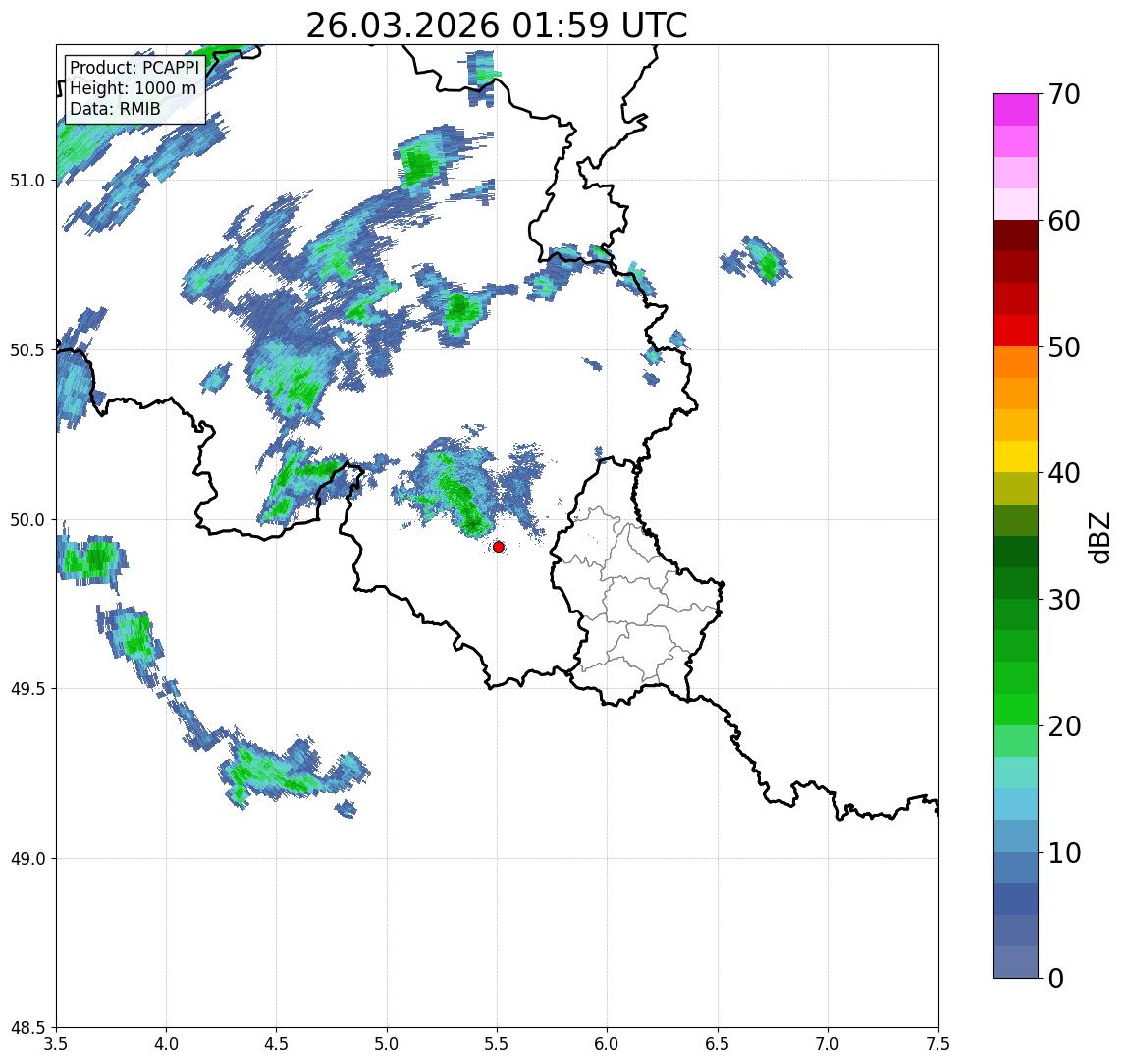
Task: Click longitude axis label "6.0"
Action: (608, 1044)
